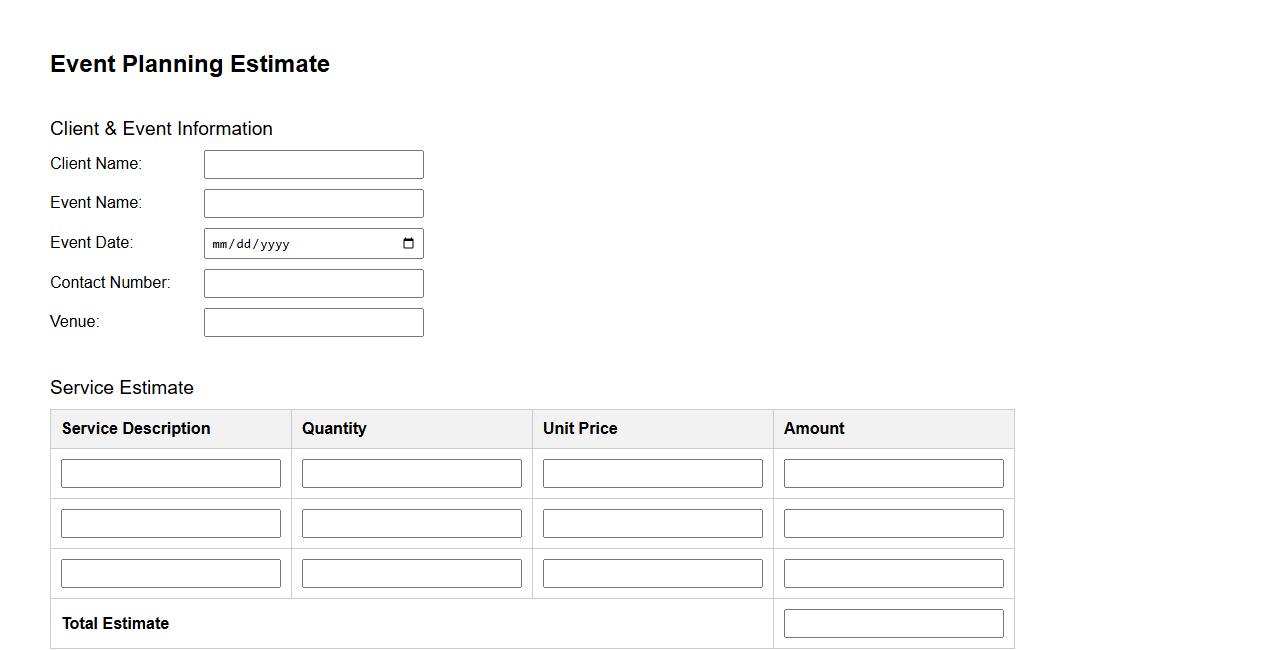The height and width of the screenshot is (650, 1278).
Task: Click second row Service Description field
Action: click(171, 524)
